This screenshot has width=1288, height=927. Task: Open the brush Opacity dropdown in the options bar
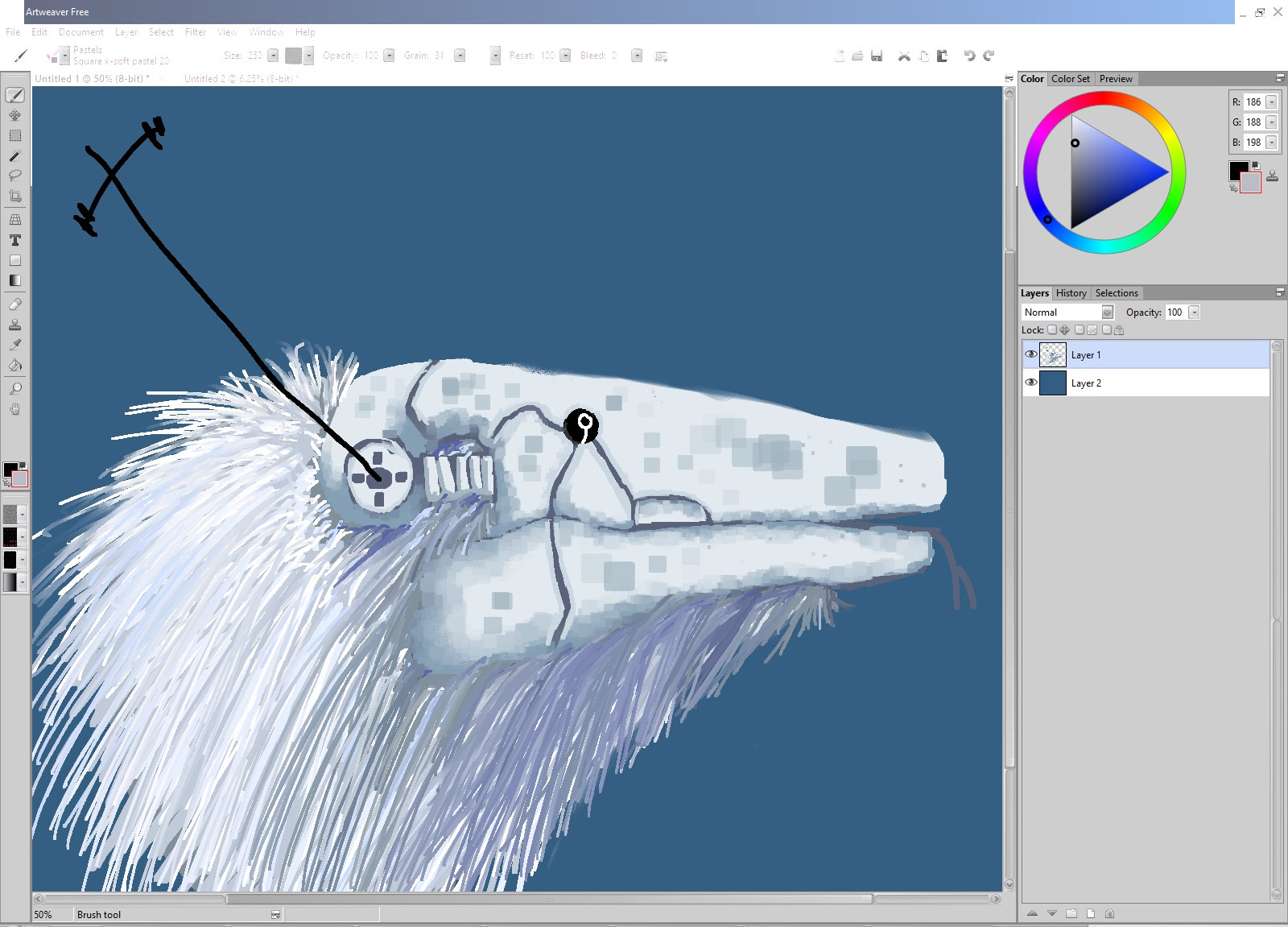click(x=389, y=56)
